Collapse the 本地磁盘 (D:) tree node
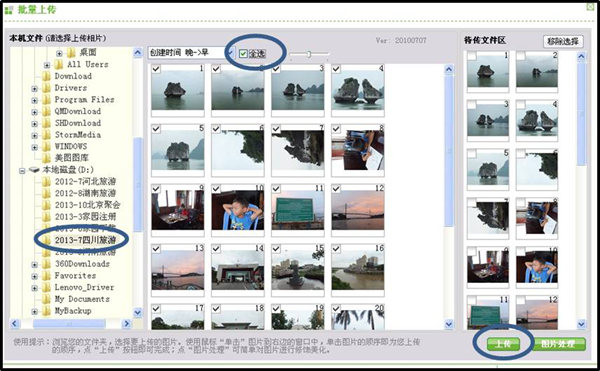The height and width of the screenshot is (371, 600). pyautogui.click(x=22, y=171)
